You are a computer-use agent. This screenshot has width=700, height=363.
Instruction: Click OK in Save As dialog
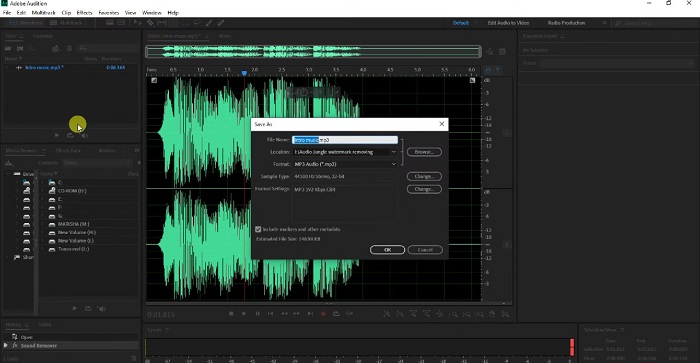pos(387,250)
